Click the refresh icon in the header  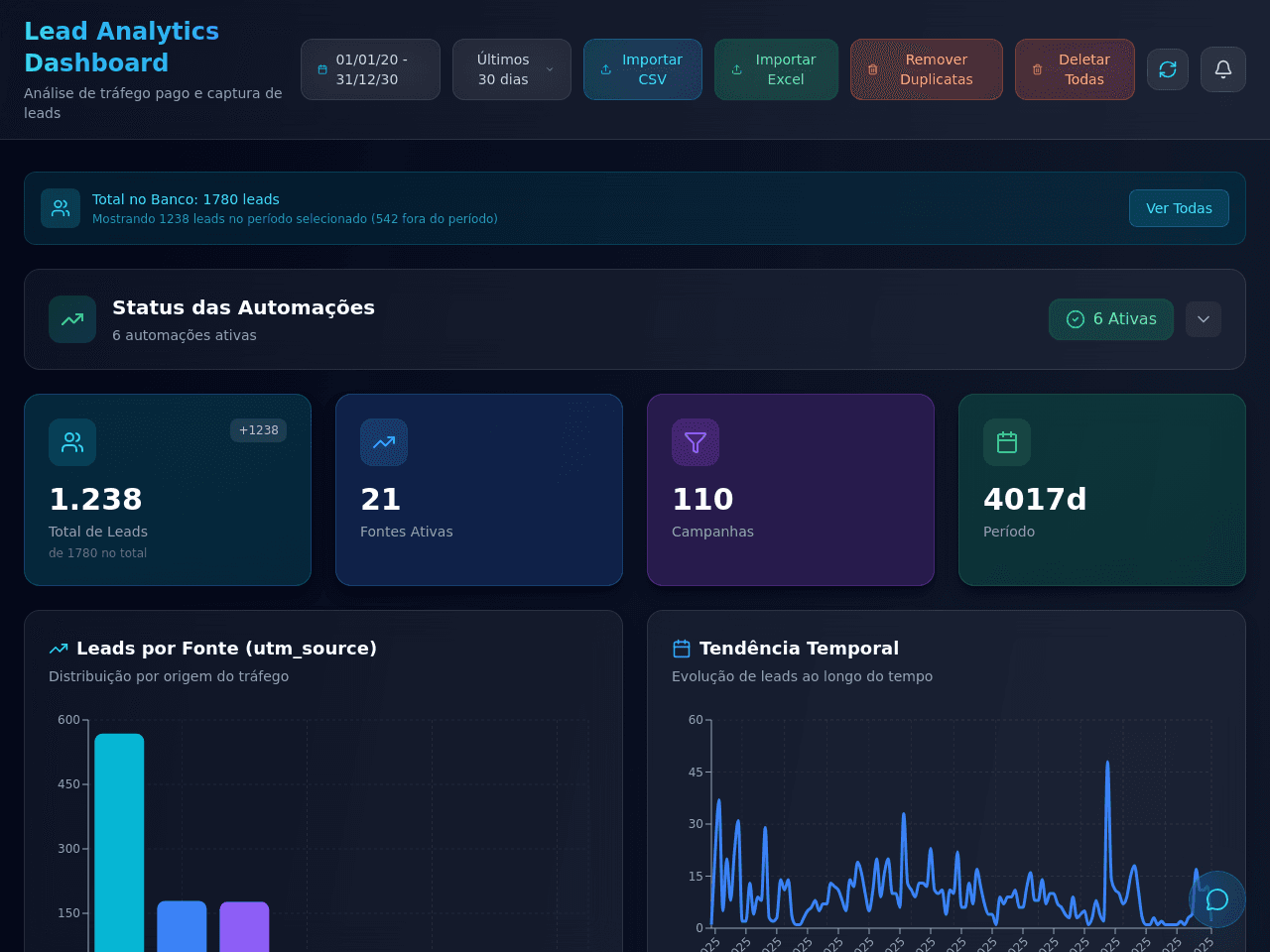(1168, 69)
